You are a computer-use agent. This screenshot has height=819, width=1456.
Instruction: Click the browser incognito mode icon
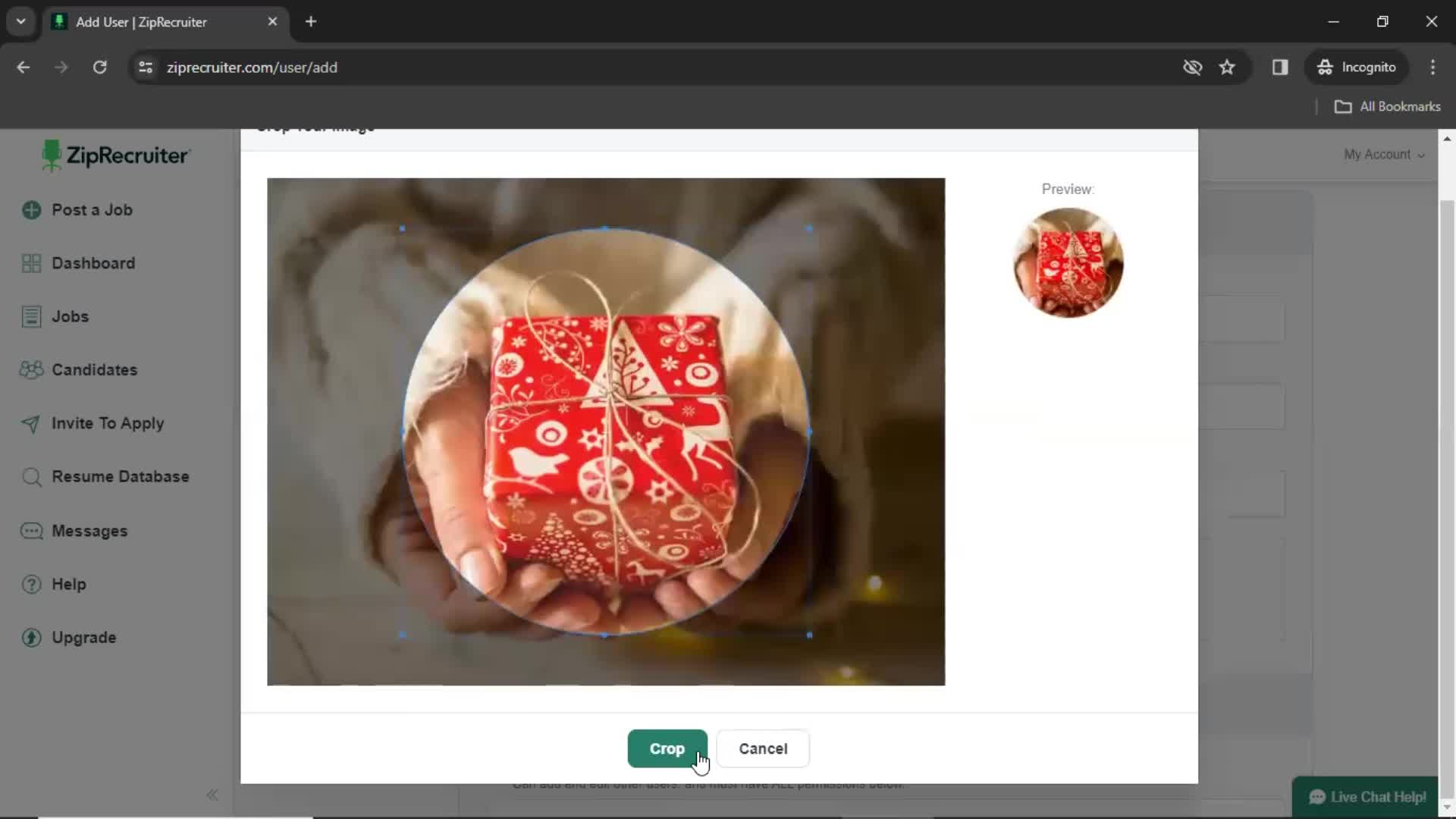tap(1325, 67)
